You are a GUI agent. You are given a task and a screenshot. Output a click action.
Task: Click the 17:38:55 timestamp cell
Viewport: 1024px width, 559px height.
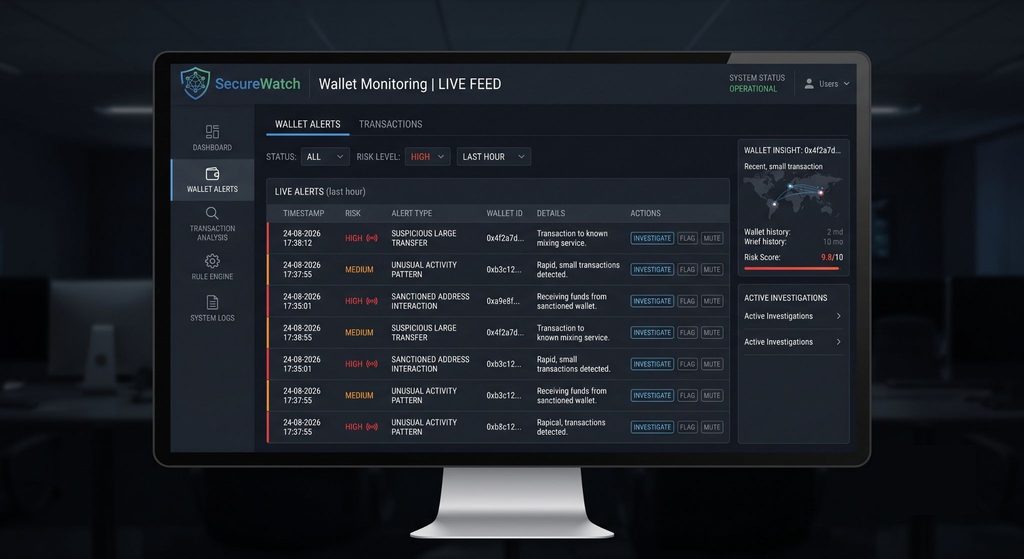(x=302, y=332)
